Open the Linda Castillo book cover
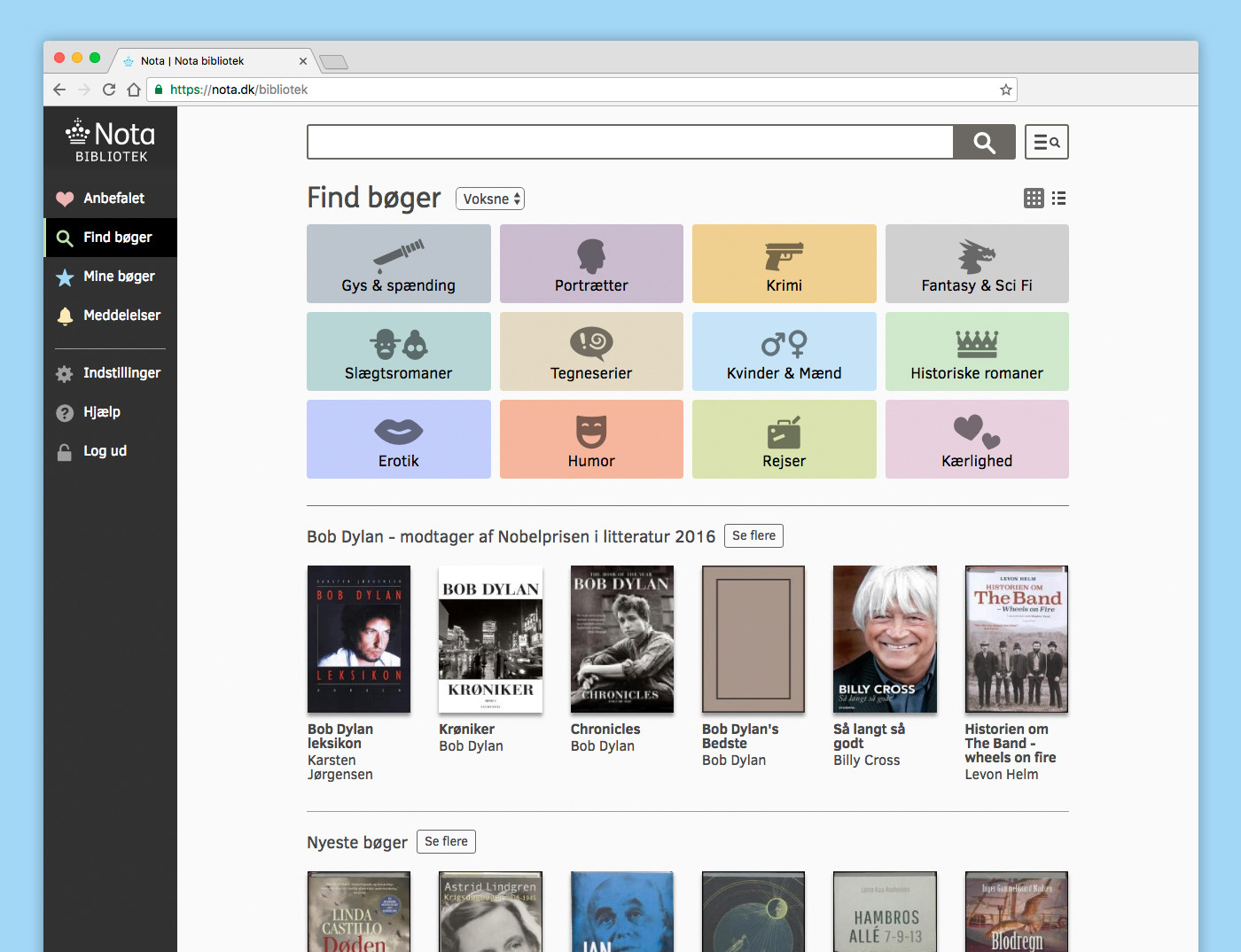The height and width of the screenshot is (952, 1241). coord(359,911)
